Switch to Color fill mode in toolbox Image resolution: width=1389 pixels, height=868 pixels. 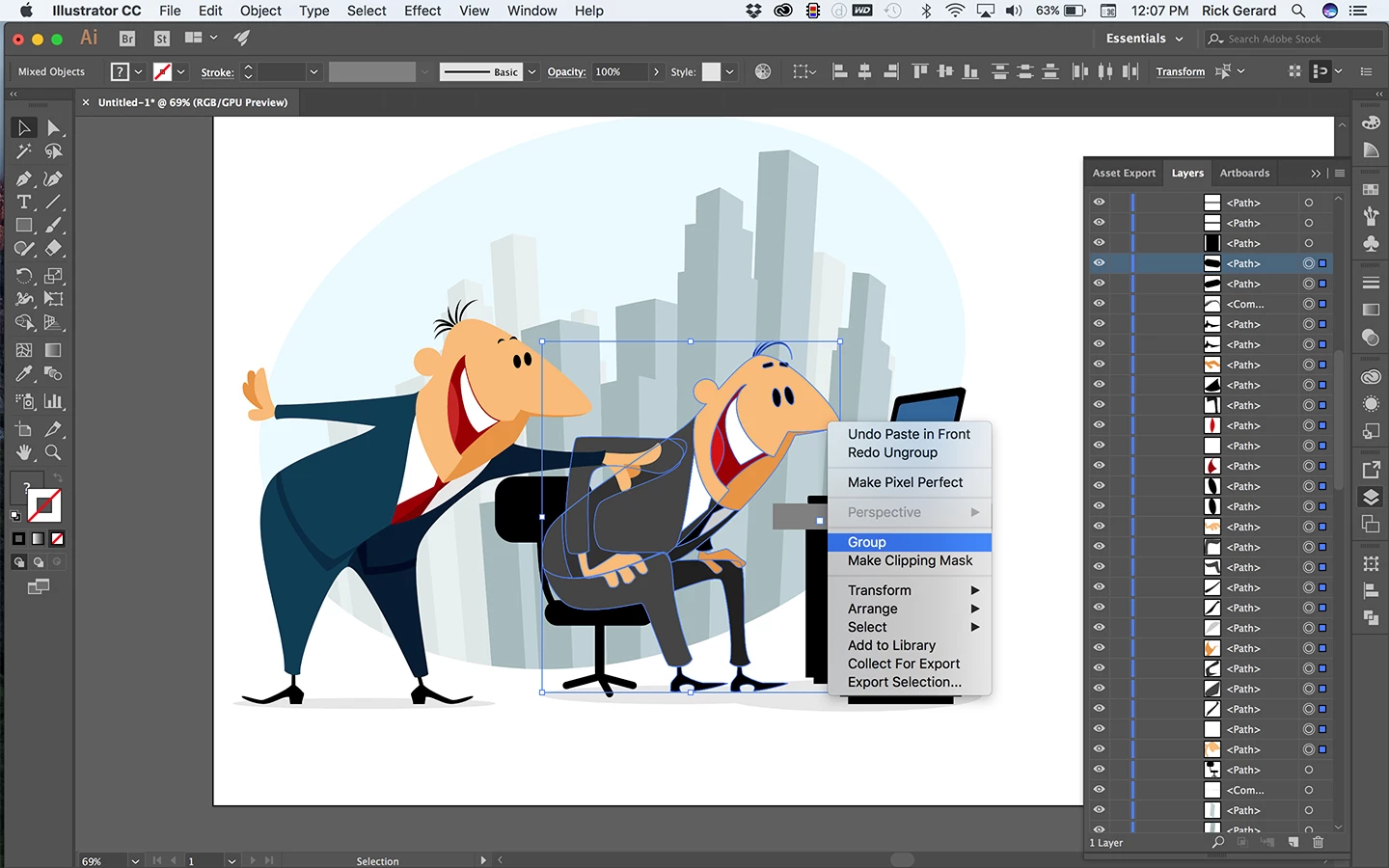[19, 539]
